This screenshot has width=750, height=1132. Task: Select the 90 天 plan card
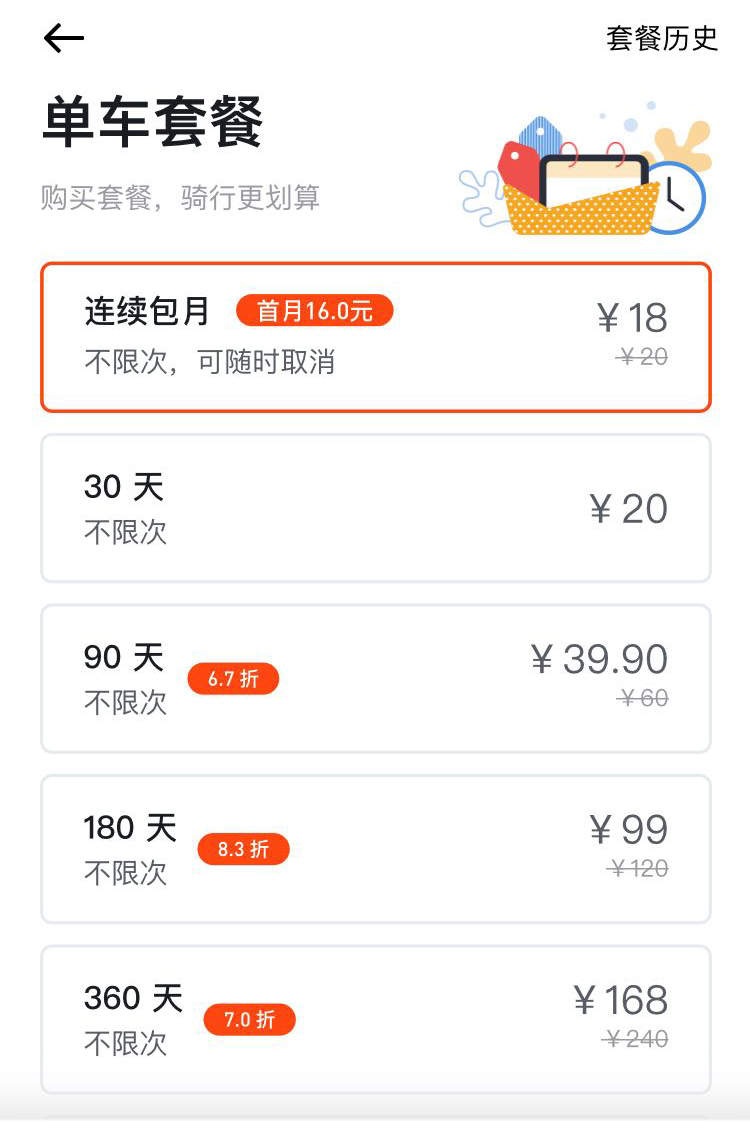pos(376,679)
